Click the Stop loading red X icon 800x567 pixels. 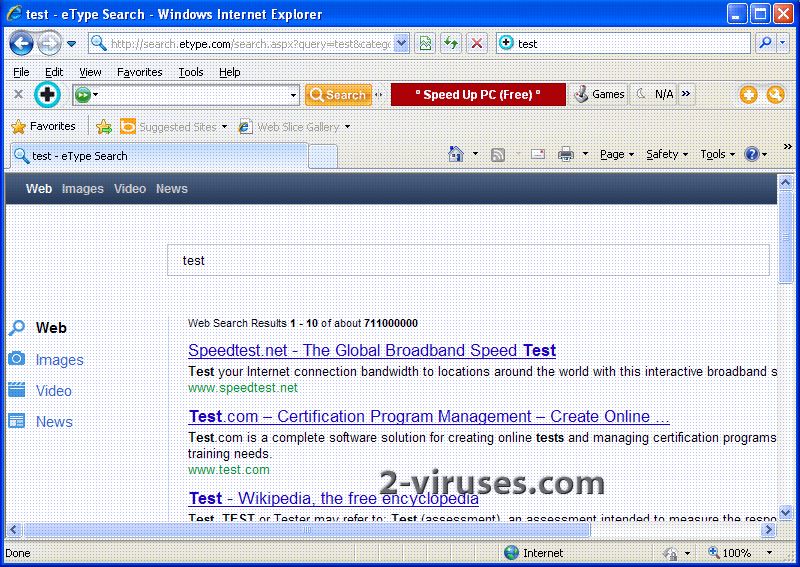point(477,44)
